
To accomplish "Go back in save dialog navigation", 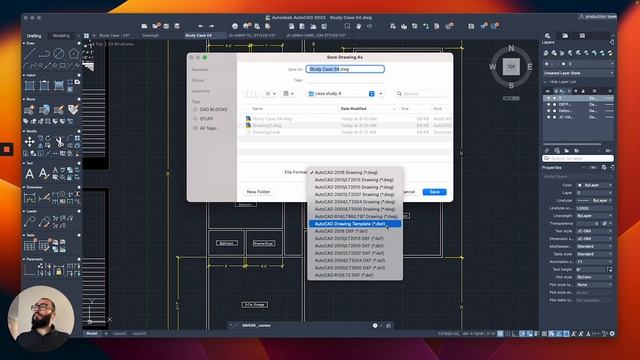I will pos(248,93).
